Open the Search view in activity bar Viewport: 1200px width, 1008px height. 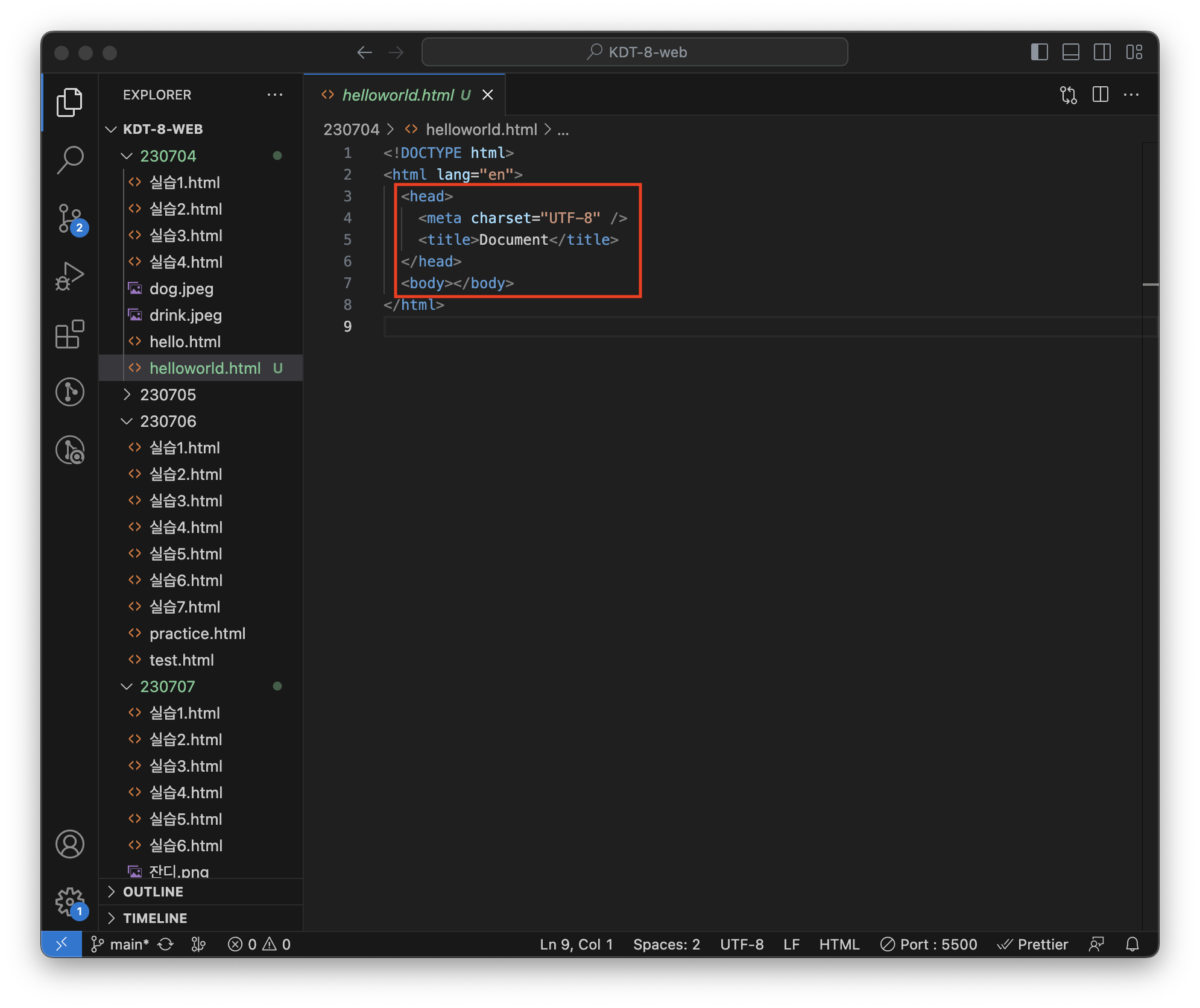[70, 159]
